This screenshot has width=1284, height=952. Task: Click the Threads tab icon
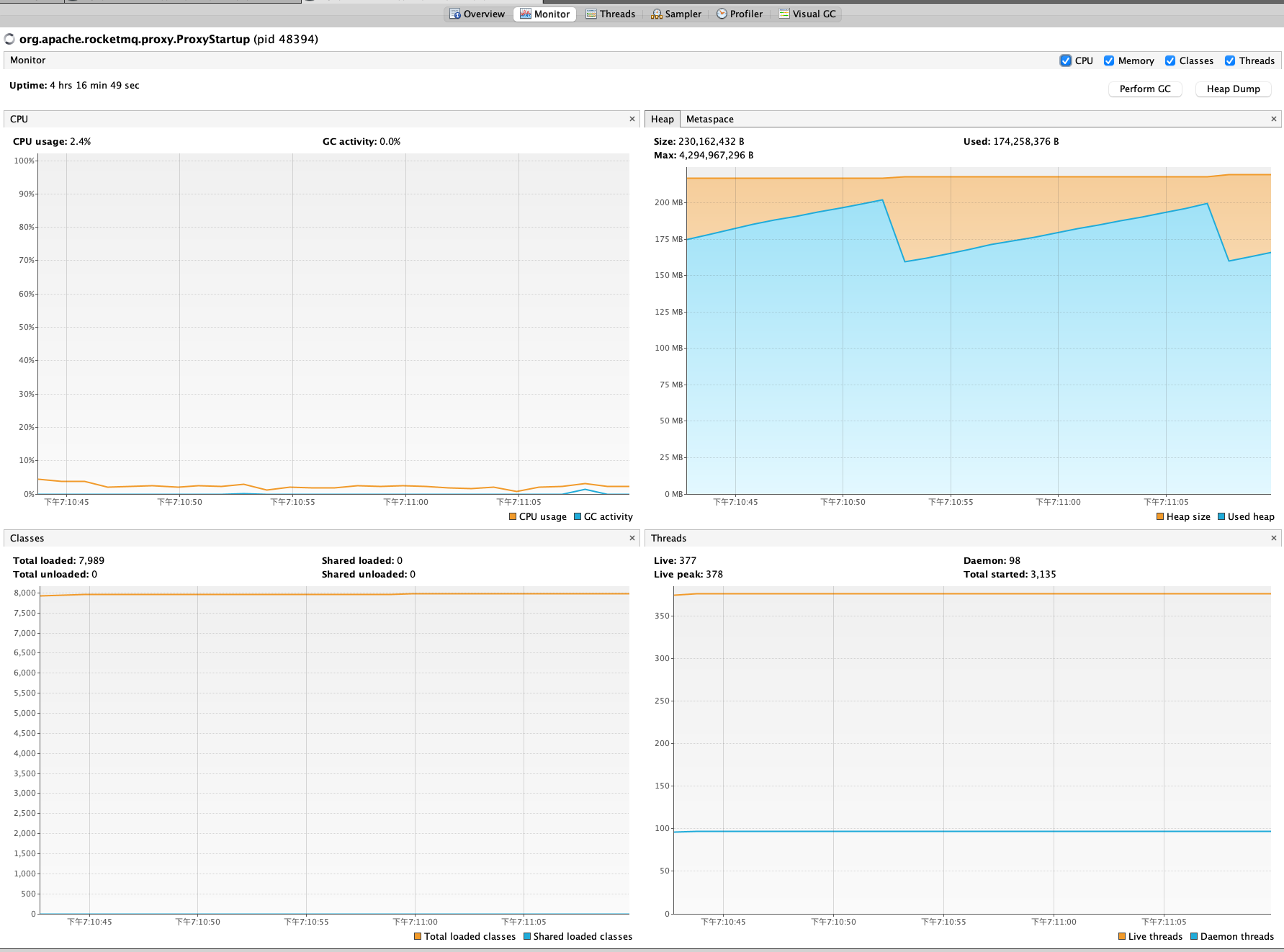coord(591,14)
